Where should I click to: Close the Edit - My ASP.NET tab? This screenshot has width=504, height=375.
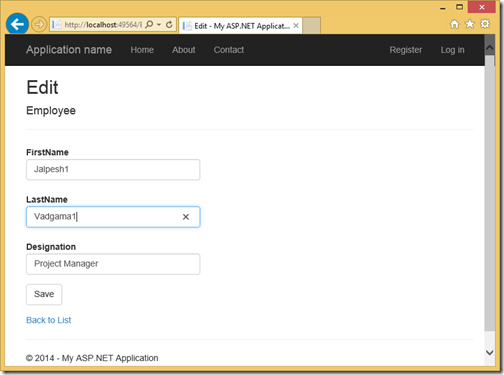pos(296,26)
